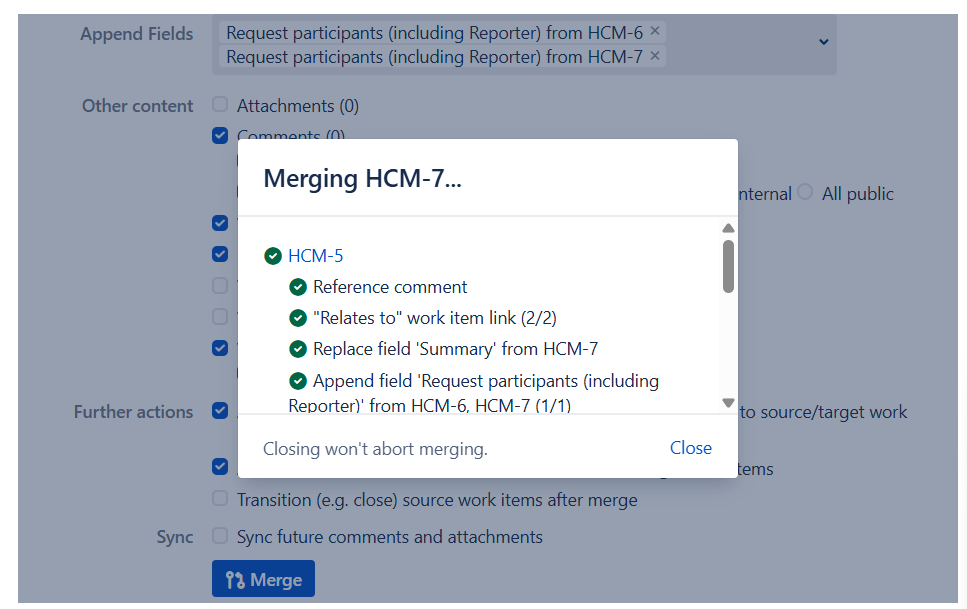Click the "Relates to" link status icon
The width and height of the screenshot is (967, 609).
click(298, 318)
